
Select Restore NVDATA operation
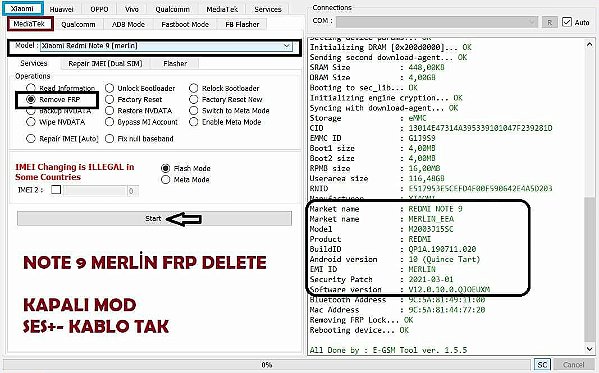139,110
